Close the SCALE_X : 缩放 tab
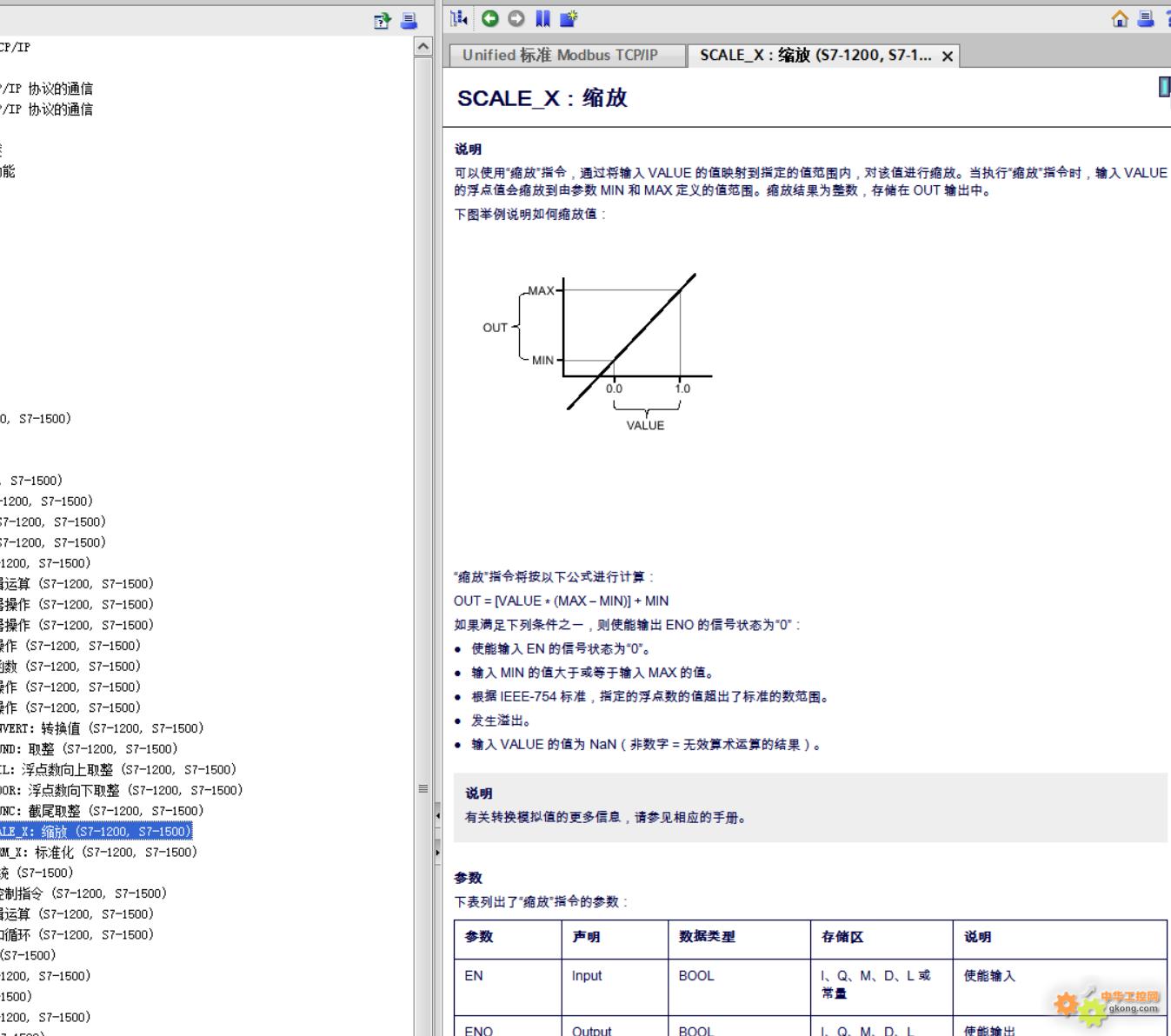This screenshot has width=1171, height=1036. (x=948, y=56)
